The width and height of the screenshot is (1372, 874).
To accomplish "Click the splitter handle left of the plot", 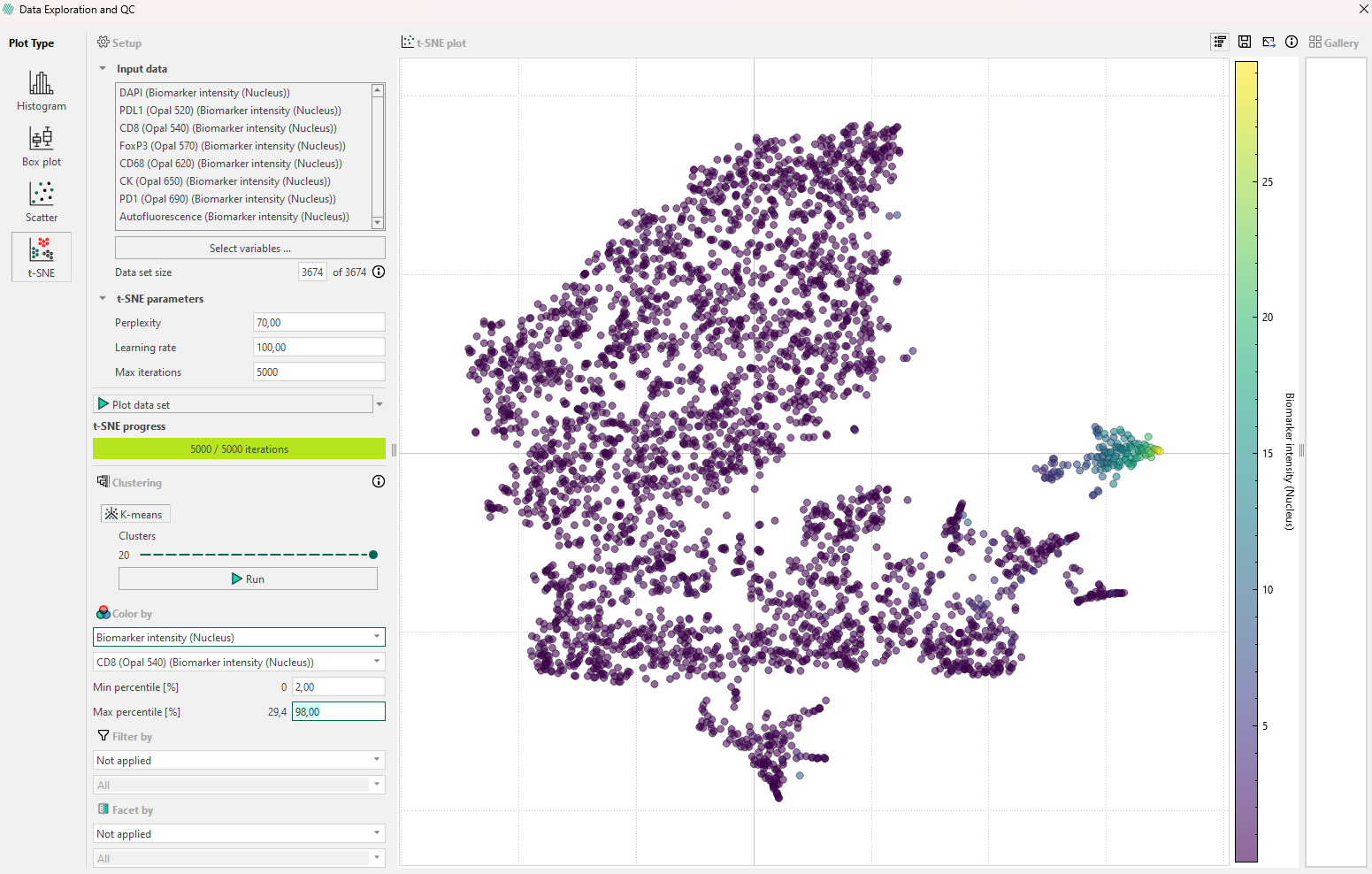I will 394,449.
